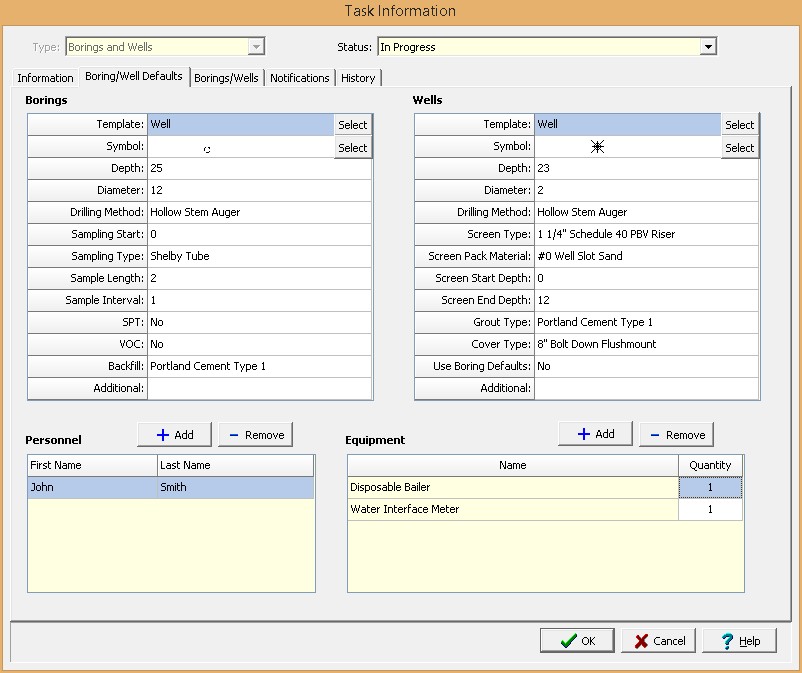Screen dimensions: 802x673
Task: Click the Cancel button
Action: (658, 641)
